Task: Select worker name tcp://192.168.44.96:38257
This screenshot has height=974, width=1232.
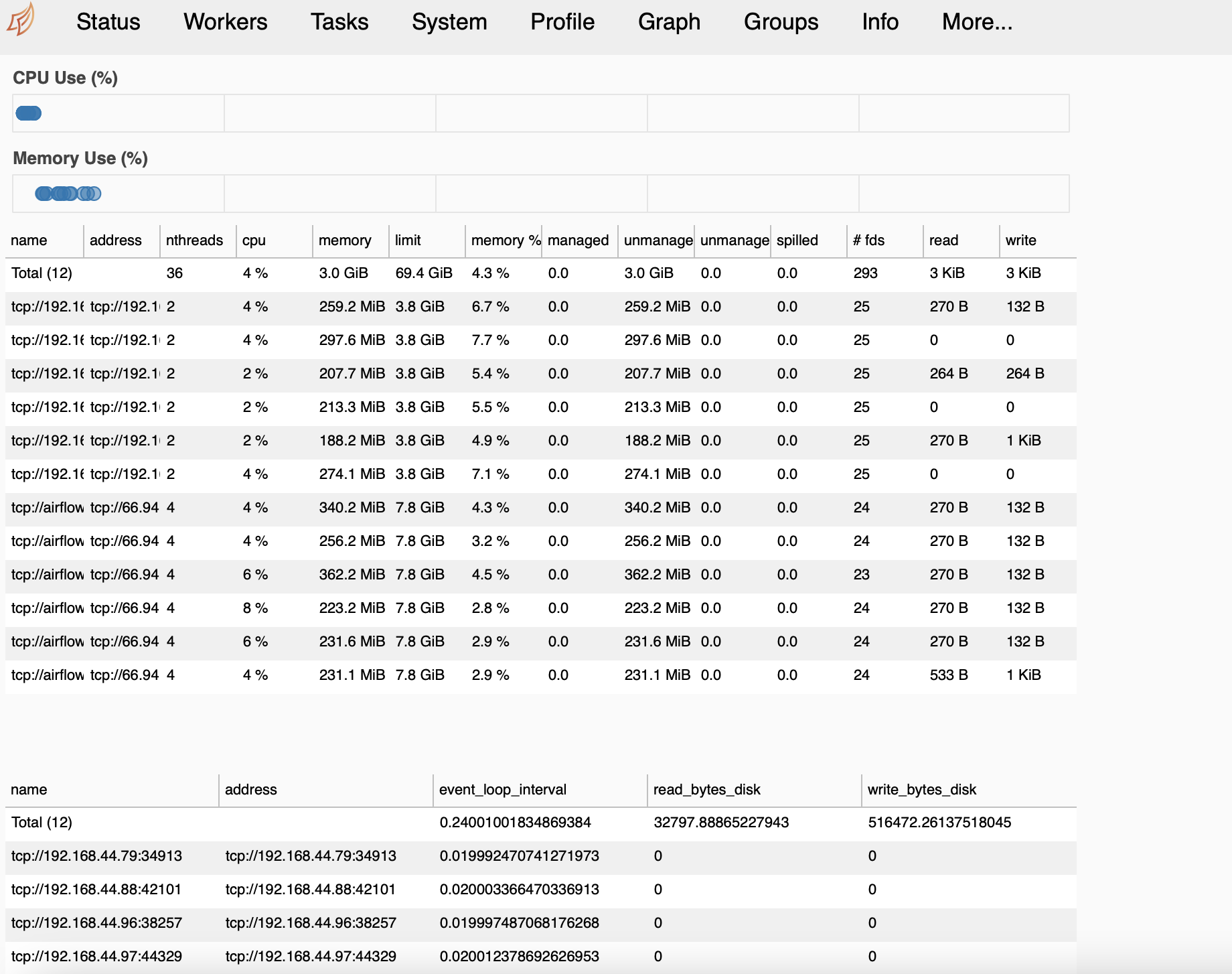Action: (x=96, y=923)
